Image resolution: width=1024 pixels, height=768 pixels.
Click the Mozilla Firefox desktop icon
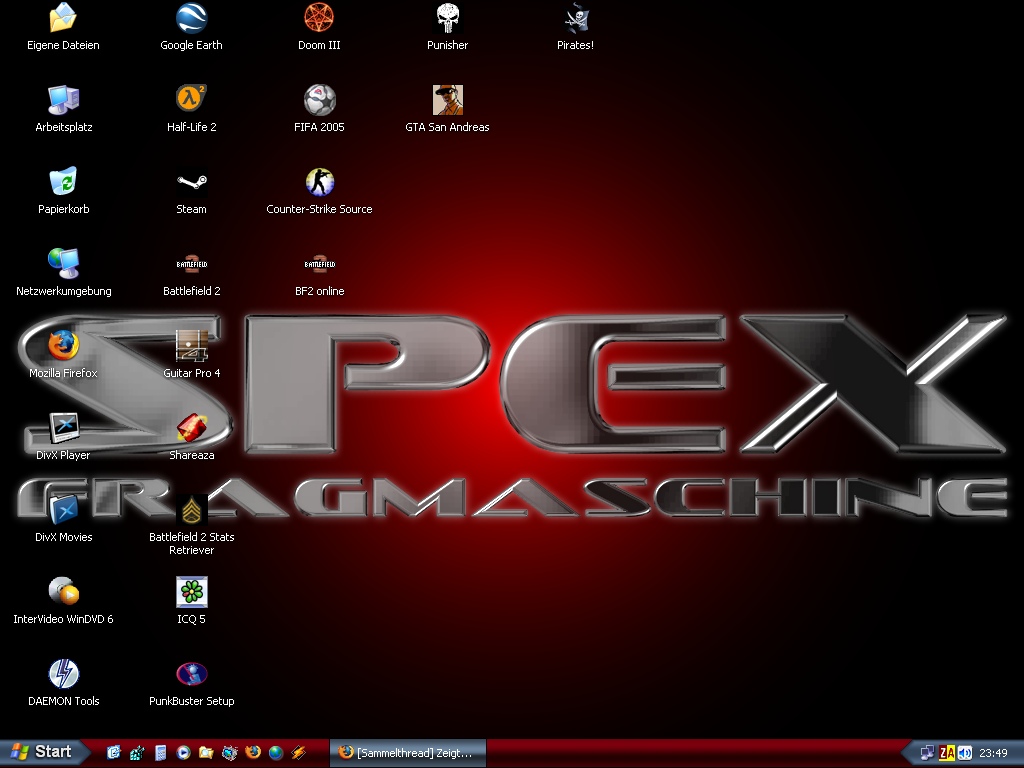[x=63, y=346]
